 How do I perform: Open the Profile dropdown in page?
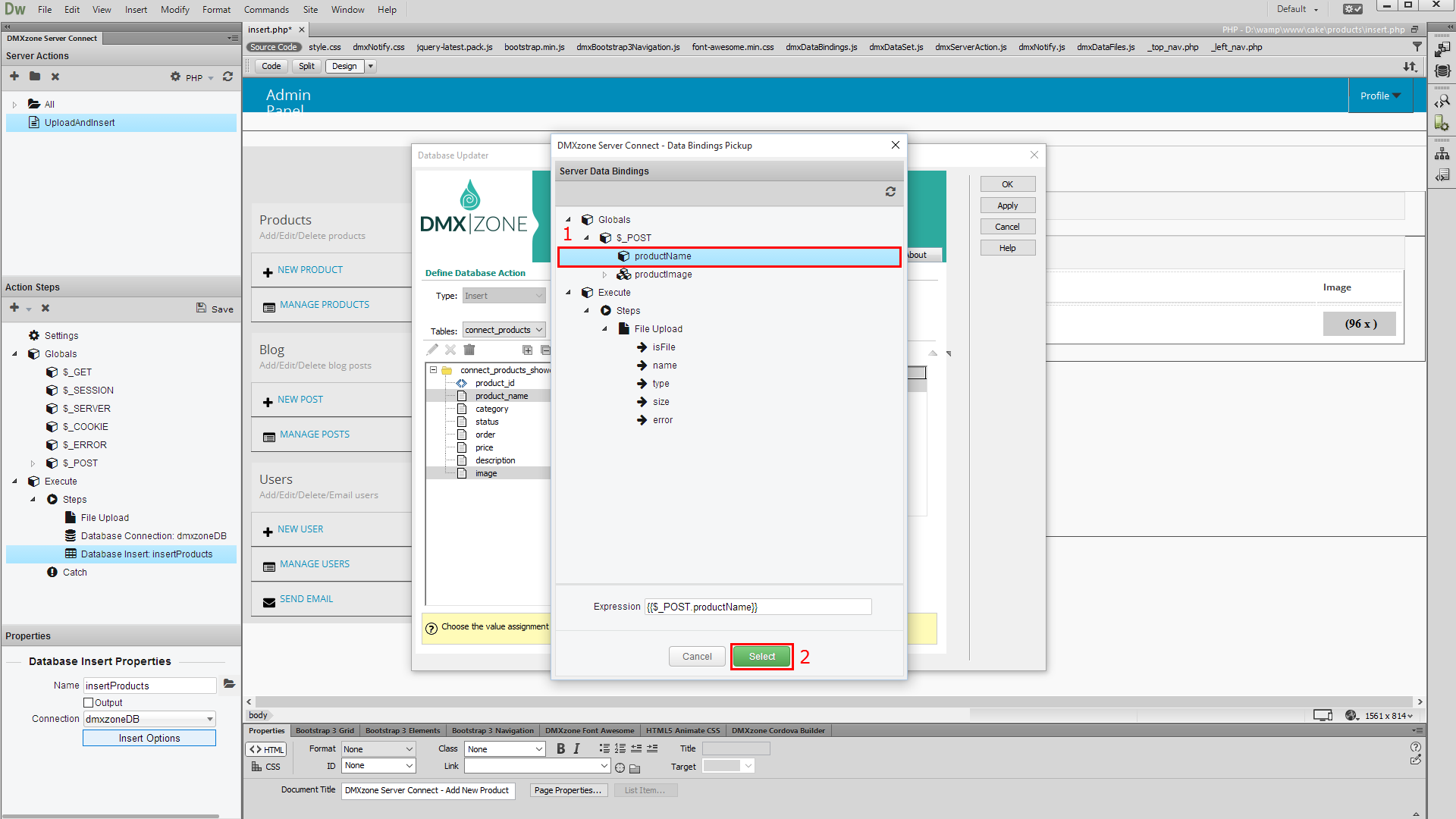tap(1380, 96)
